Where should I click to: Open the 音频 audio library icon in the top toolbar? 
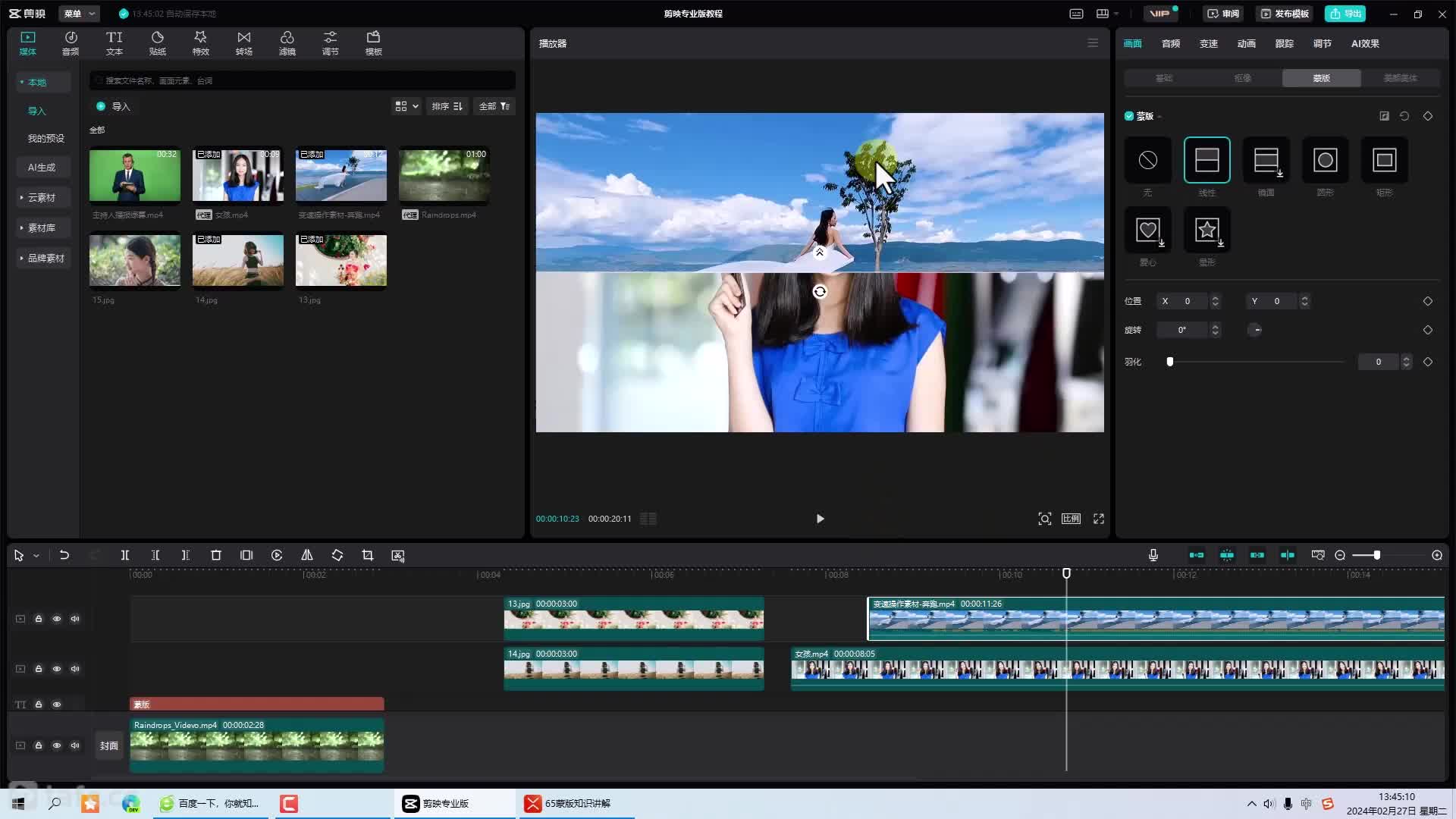pos(71,43)
